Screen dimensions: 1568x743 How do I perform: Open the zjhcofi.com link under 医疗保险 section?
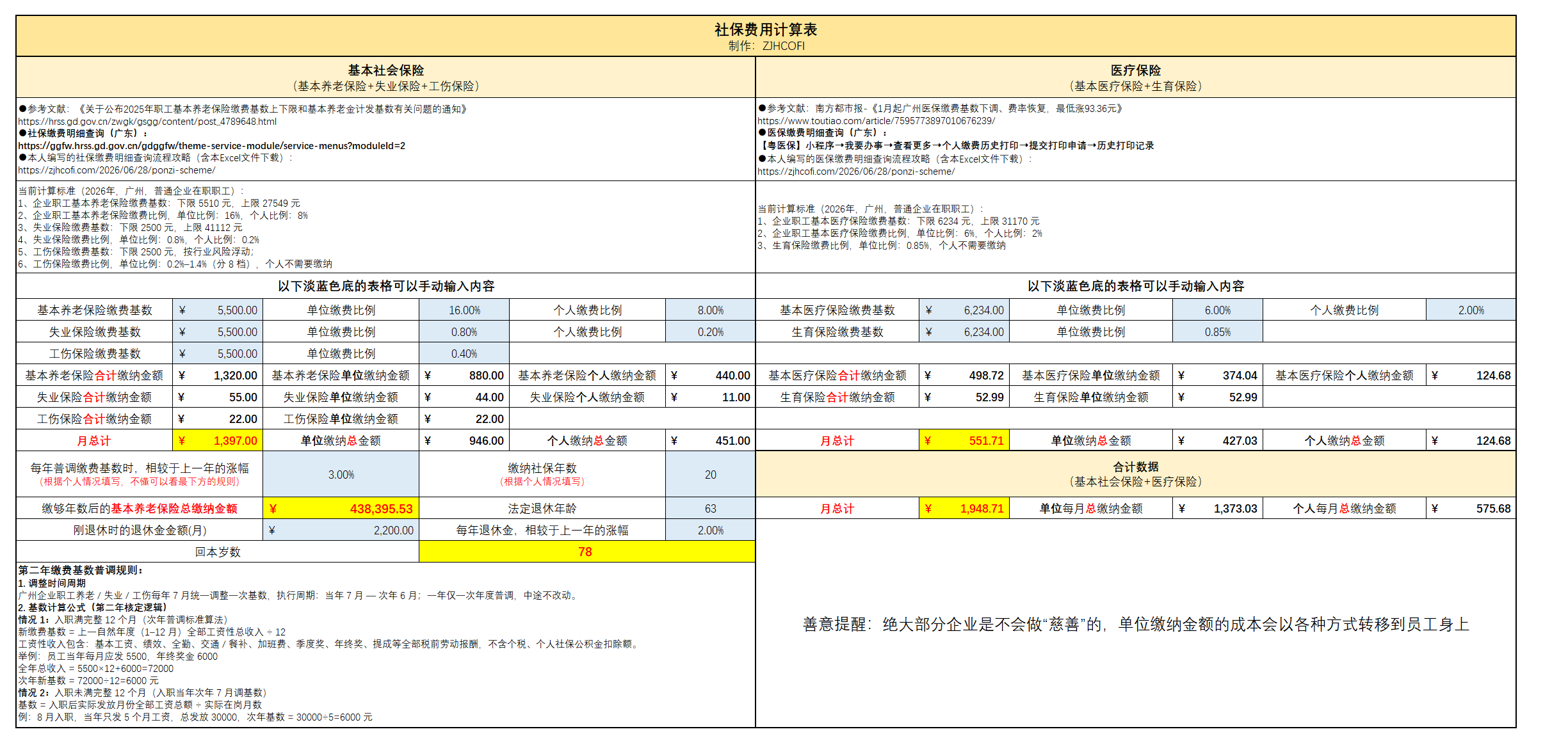point(856,172)
